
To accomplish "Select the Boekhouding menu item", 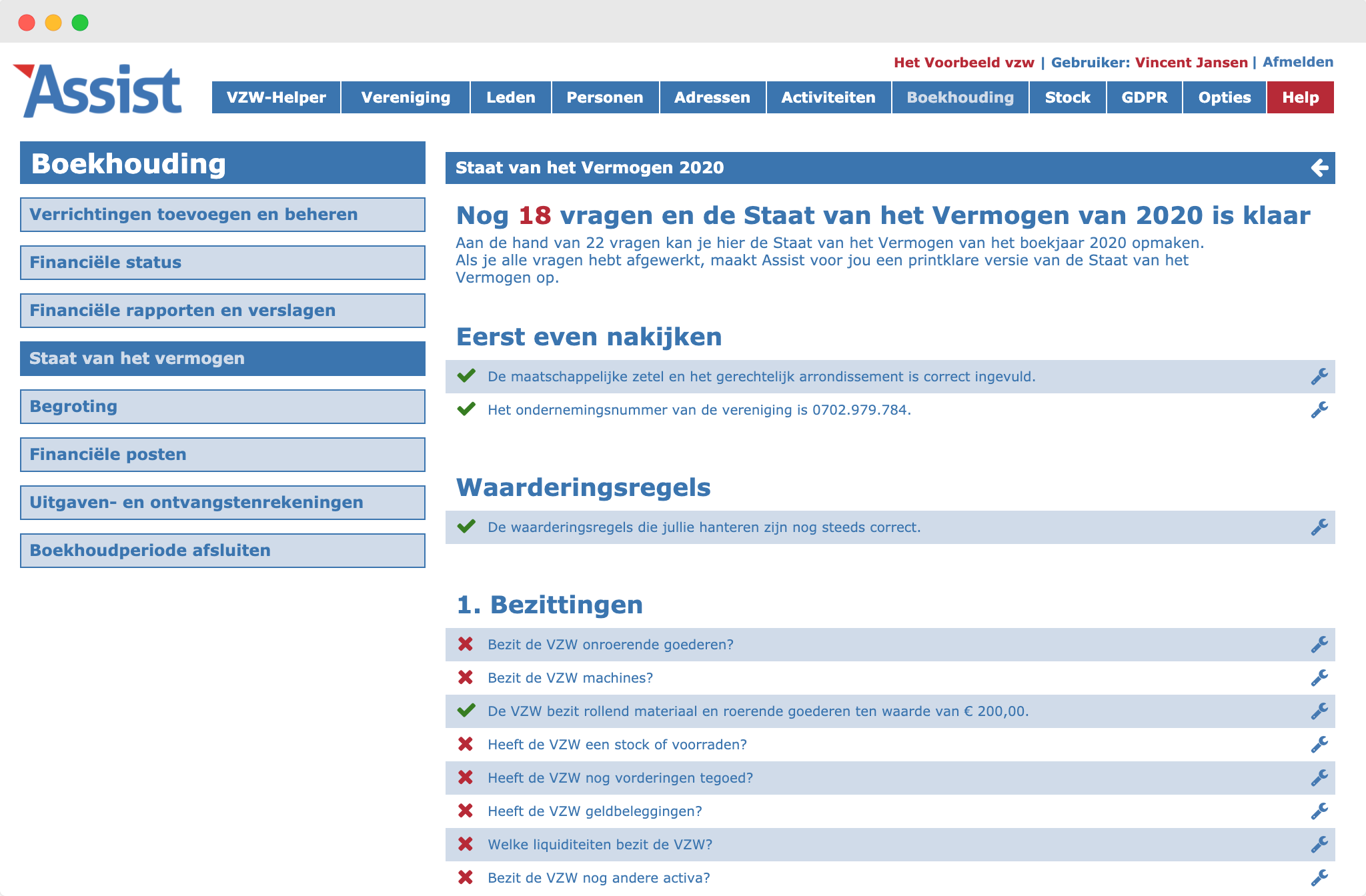I will pyautogui.click(x=960, y=97).
